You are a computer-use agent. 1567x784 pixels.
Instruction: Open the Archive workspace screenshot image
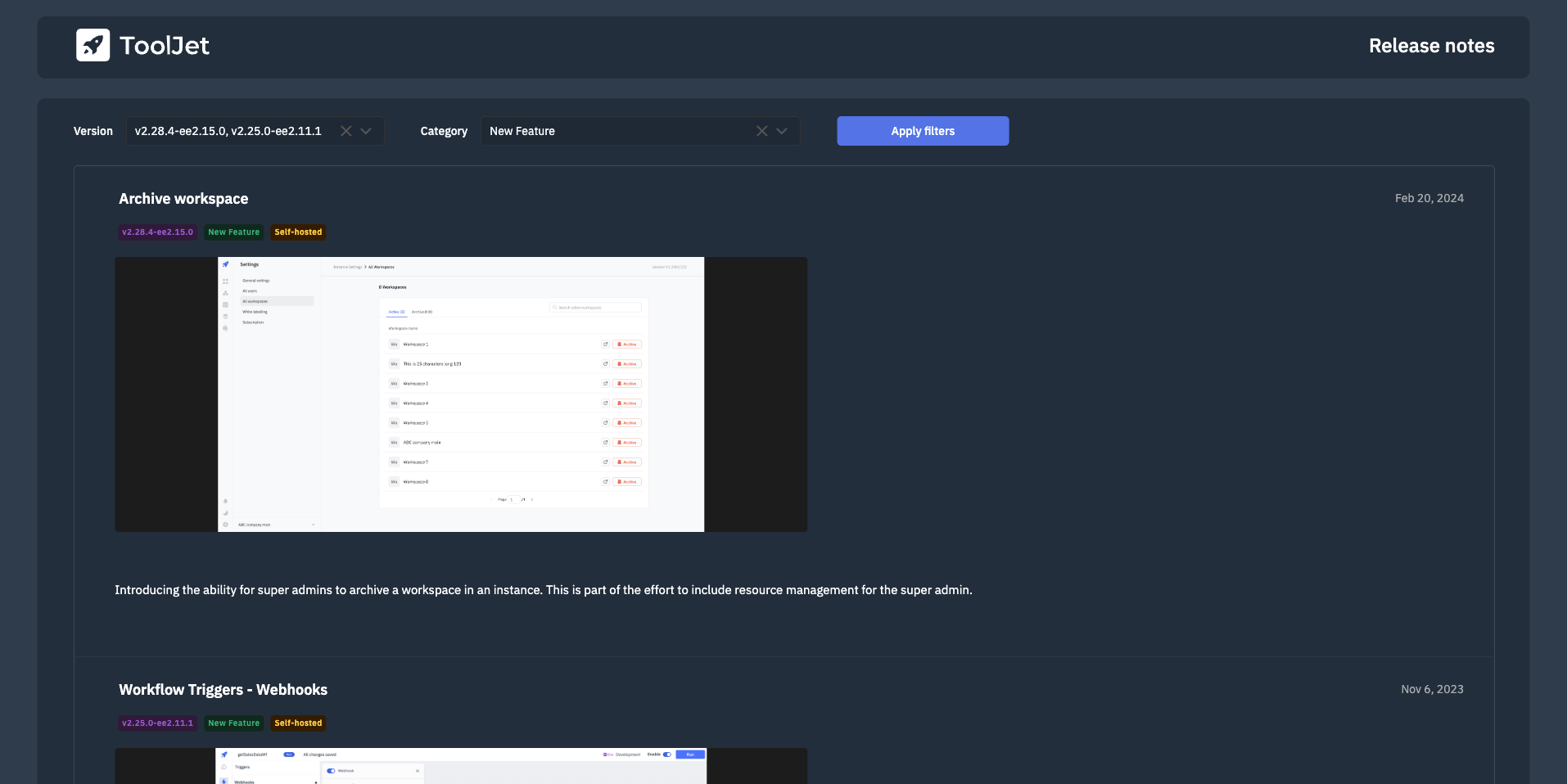[x=461, y=394]
